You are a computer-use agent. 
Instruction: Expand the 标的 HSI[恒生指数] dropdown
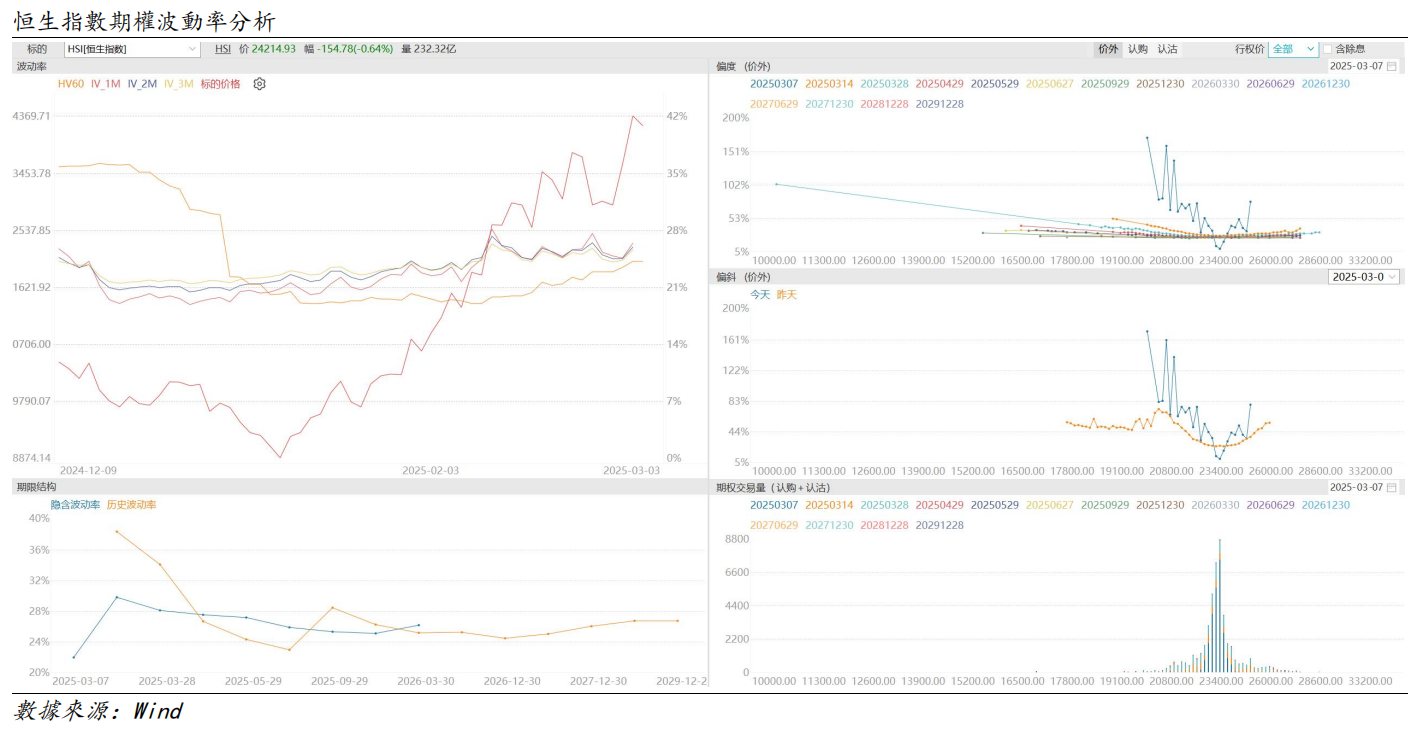pyautogui.click(x=132, y=48)
